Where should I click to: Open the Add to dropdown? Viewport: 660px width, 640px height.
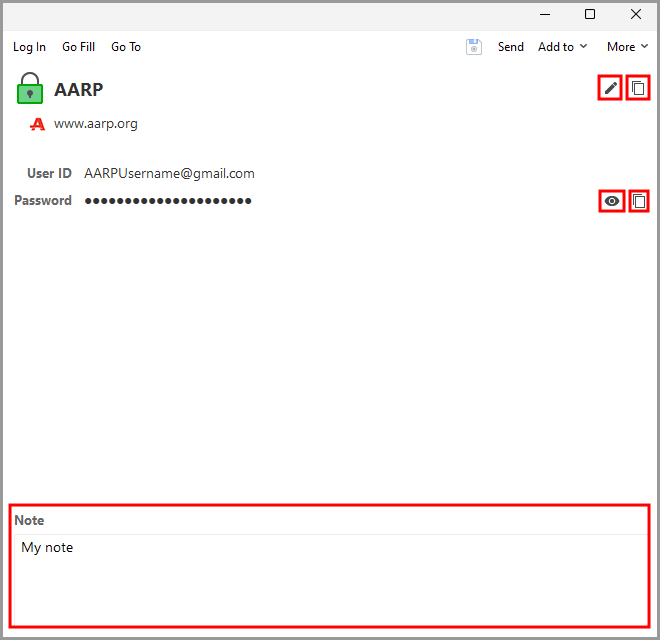[x=562, y=47]
